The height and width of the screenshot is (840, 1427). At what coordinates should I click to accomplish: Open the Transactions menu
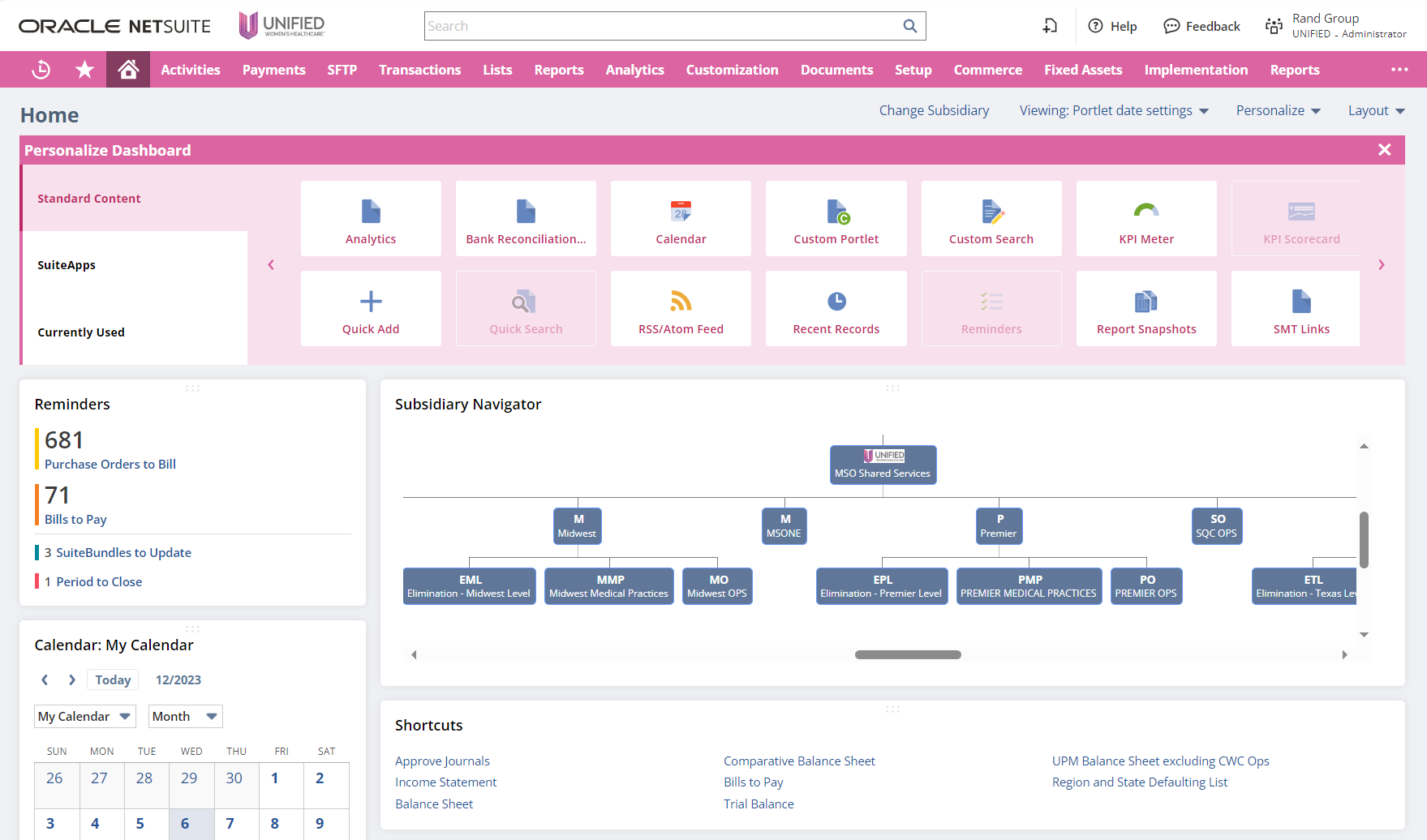coord(419,70)
